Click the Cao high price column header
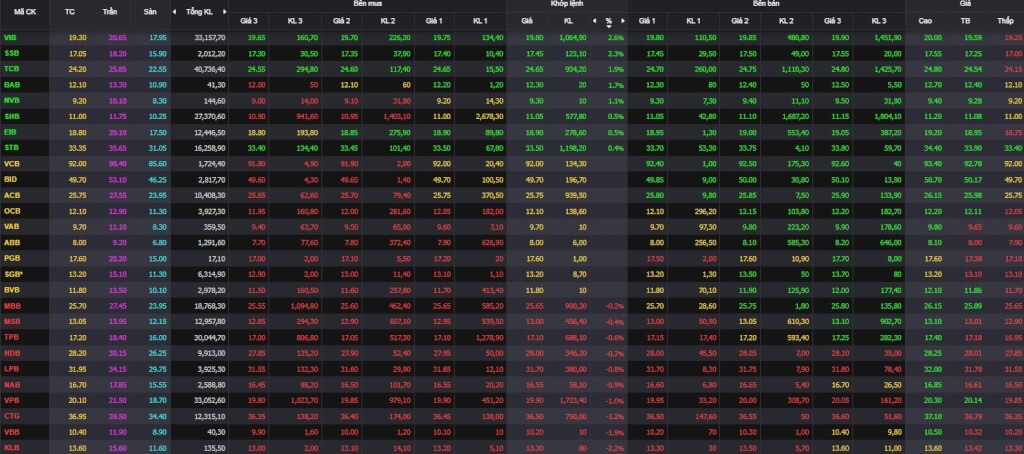The height and width of the screenshot is (454, 1024). click(925, 21)
